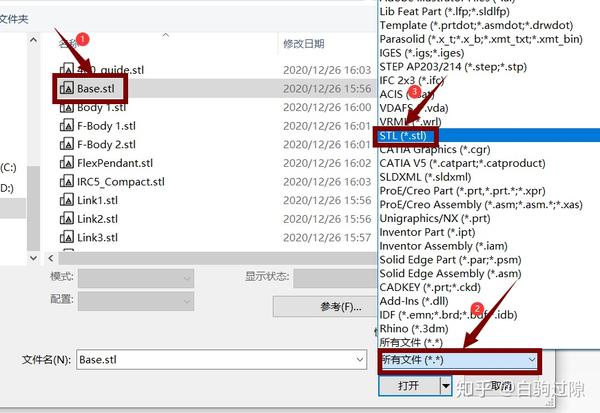Open the 显示状态 display state dropdown
The width and height of the screenshot is (600, 413).
click(336, 278)
